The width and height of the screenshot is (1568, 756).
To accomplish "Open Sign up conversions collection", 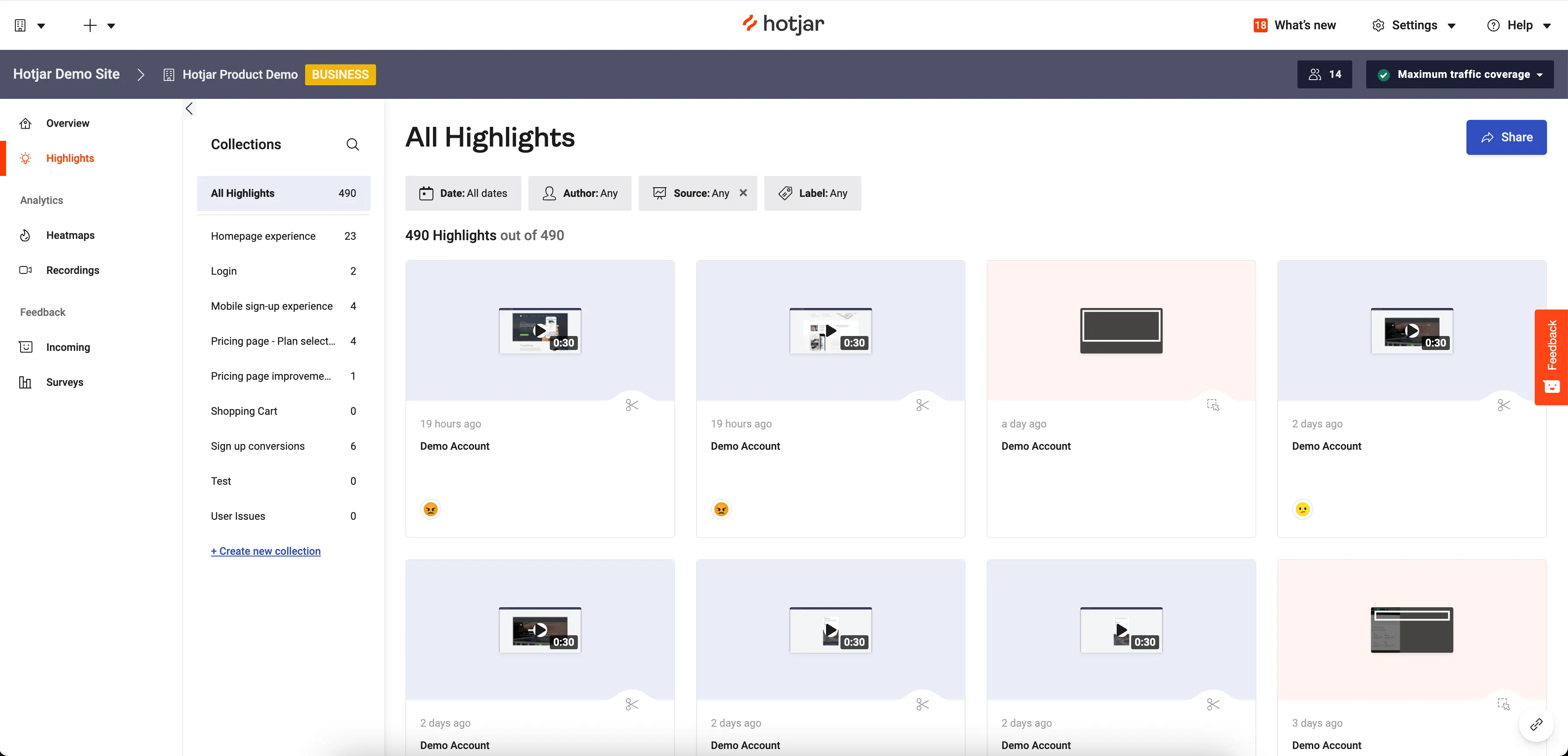I will pyautogui.click(x=283, y=446).
